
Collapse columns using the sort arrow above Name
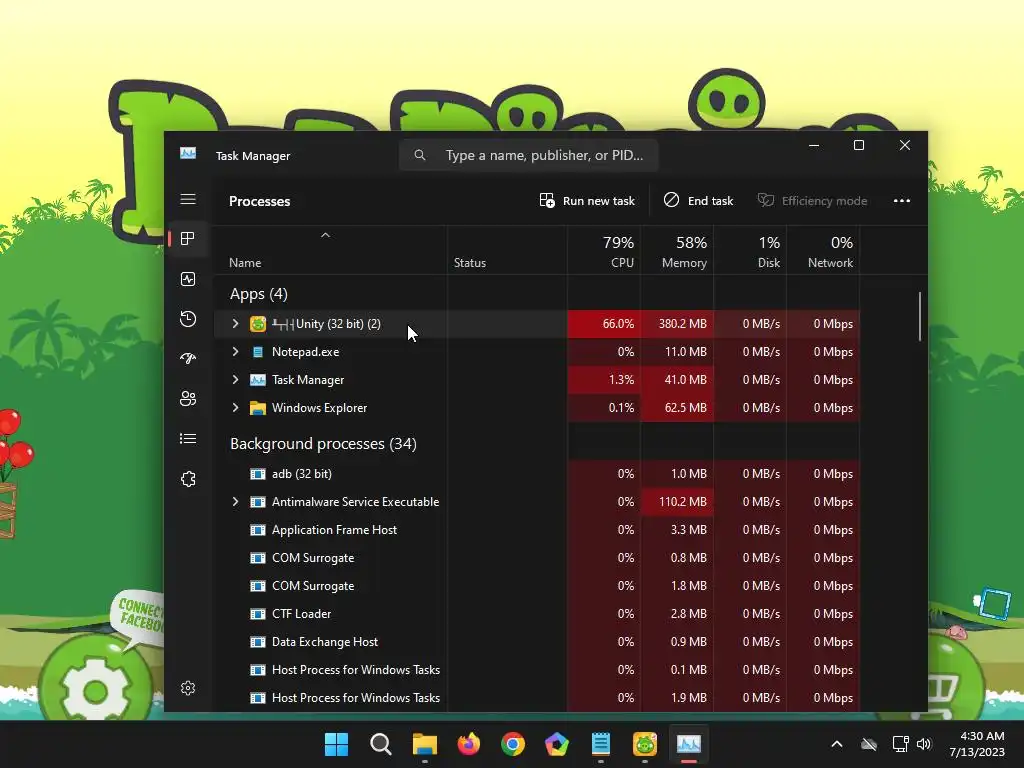(325, 235)
